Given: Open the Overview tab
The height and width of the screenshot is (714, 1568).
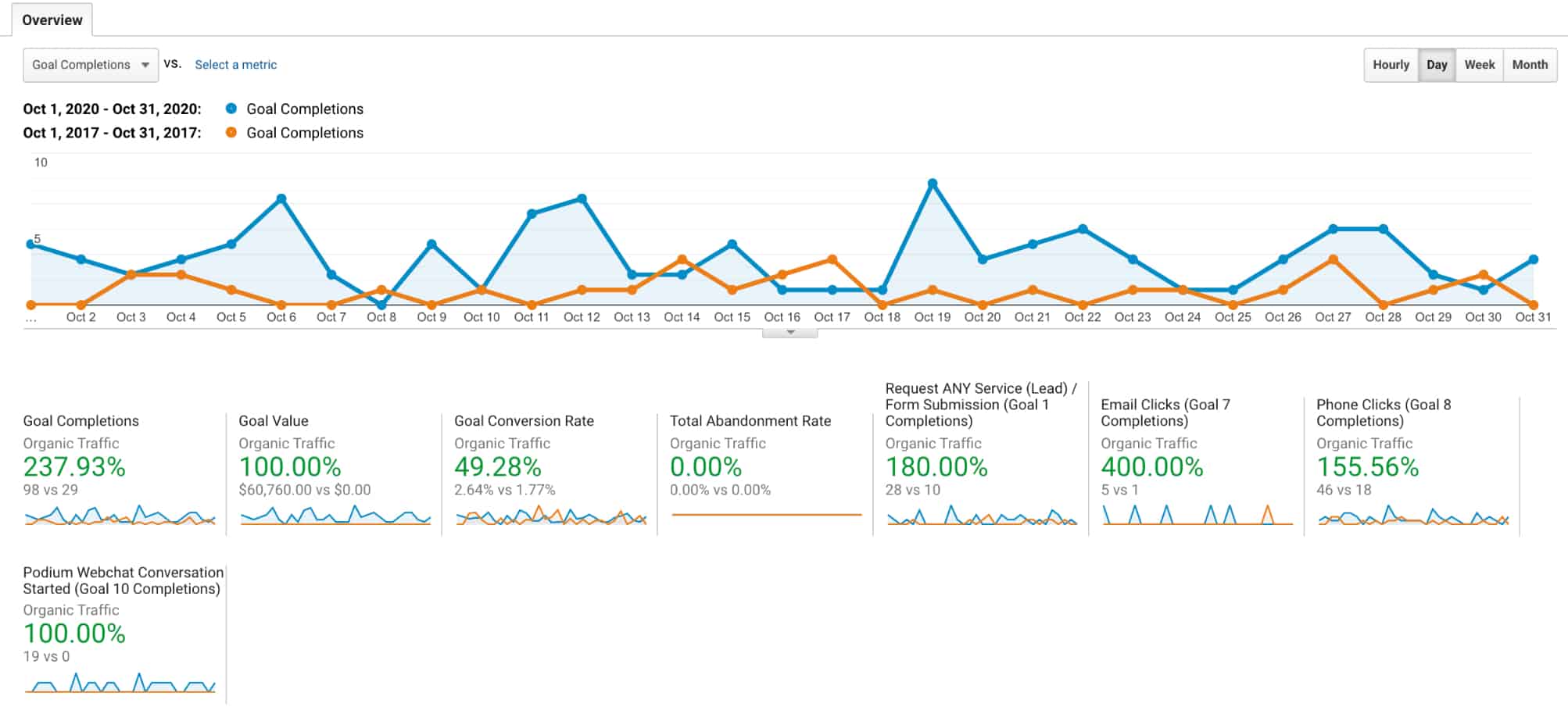Looking at the screenshot, I should [x=52, y=20].
